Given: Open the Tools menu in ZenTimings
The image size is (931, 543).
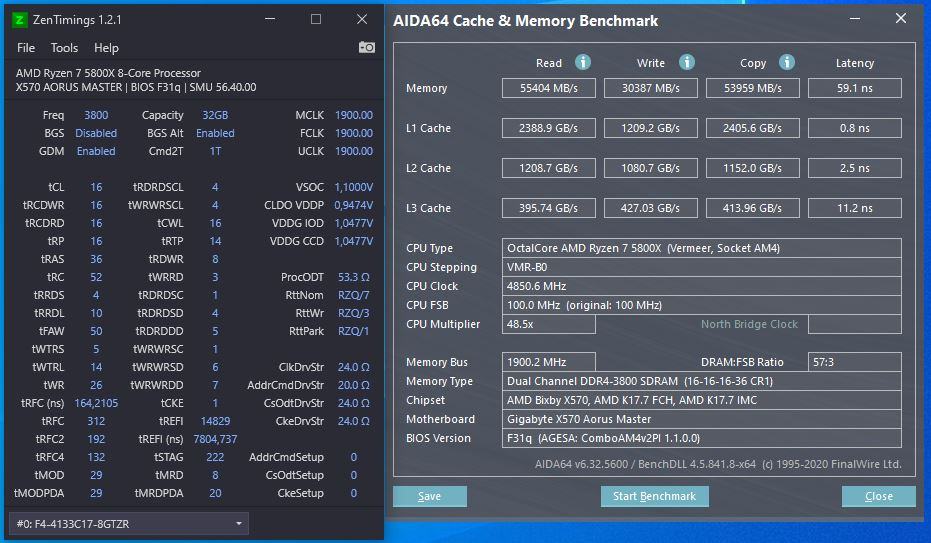Looking at the screenshot, I should point(64,48).
